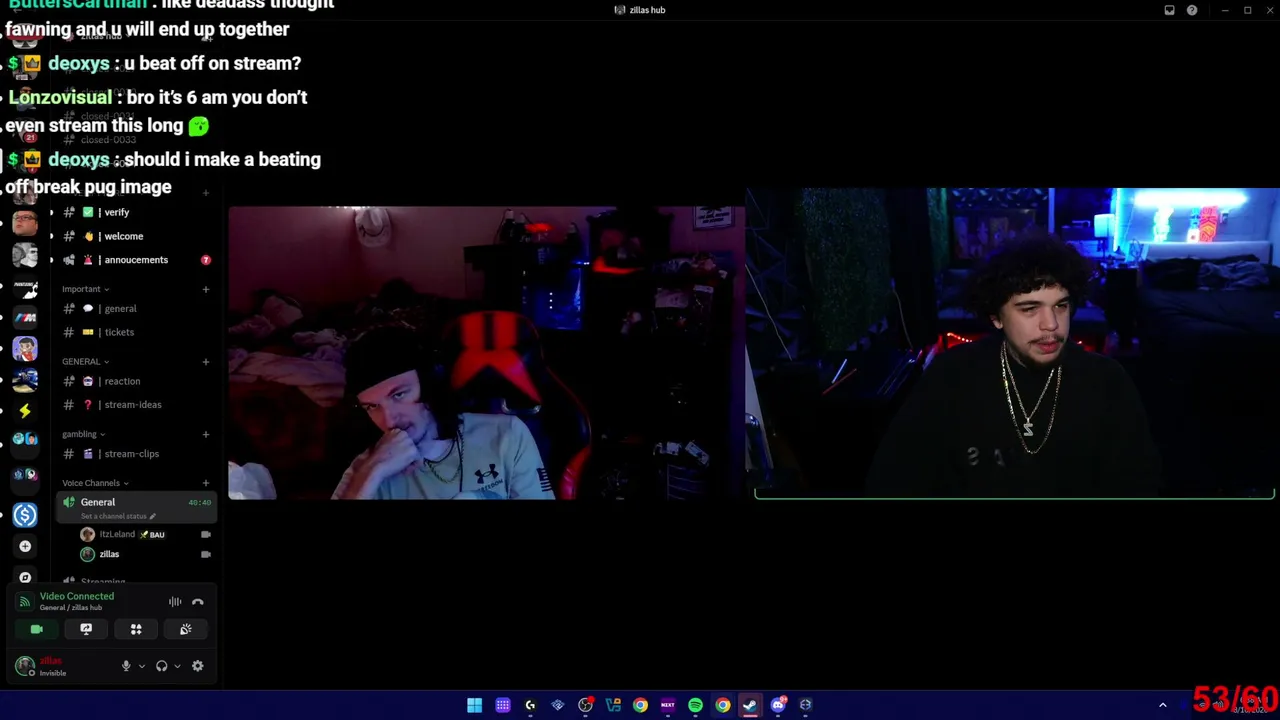The height and width of the screenshot is (720, 1280).
Task: Turn off the camera in voice controls
Action: [37, 629]
